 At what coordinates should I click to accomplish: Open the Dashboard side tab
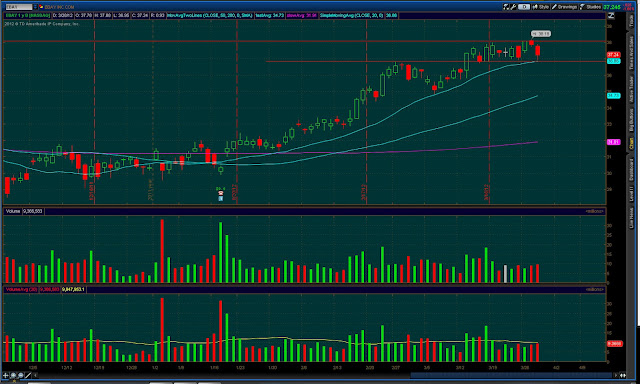(632, 170)
